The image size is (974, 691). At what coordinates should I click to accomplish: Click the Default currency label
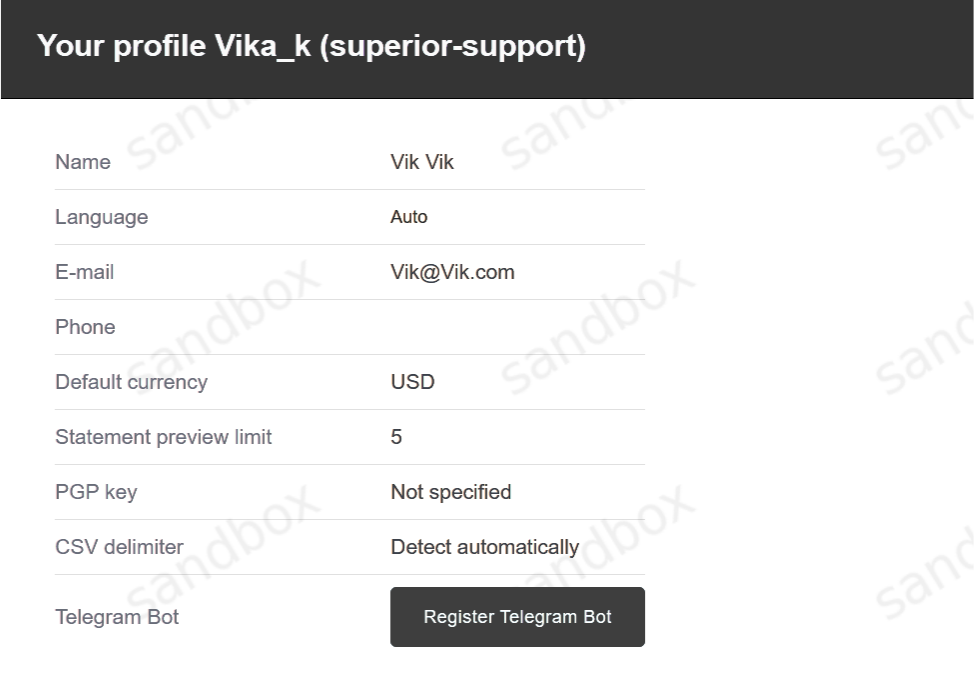coord(131,382)
